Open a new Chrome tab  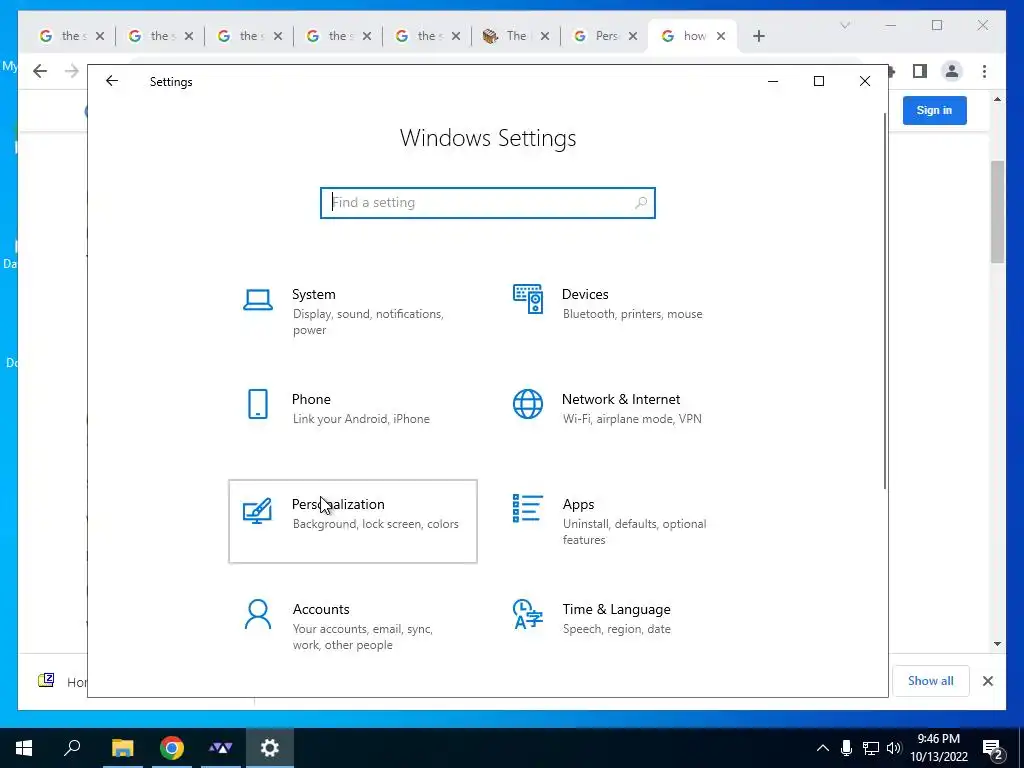coord(758,36)
